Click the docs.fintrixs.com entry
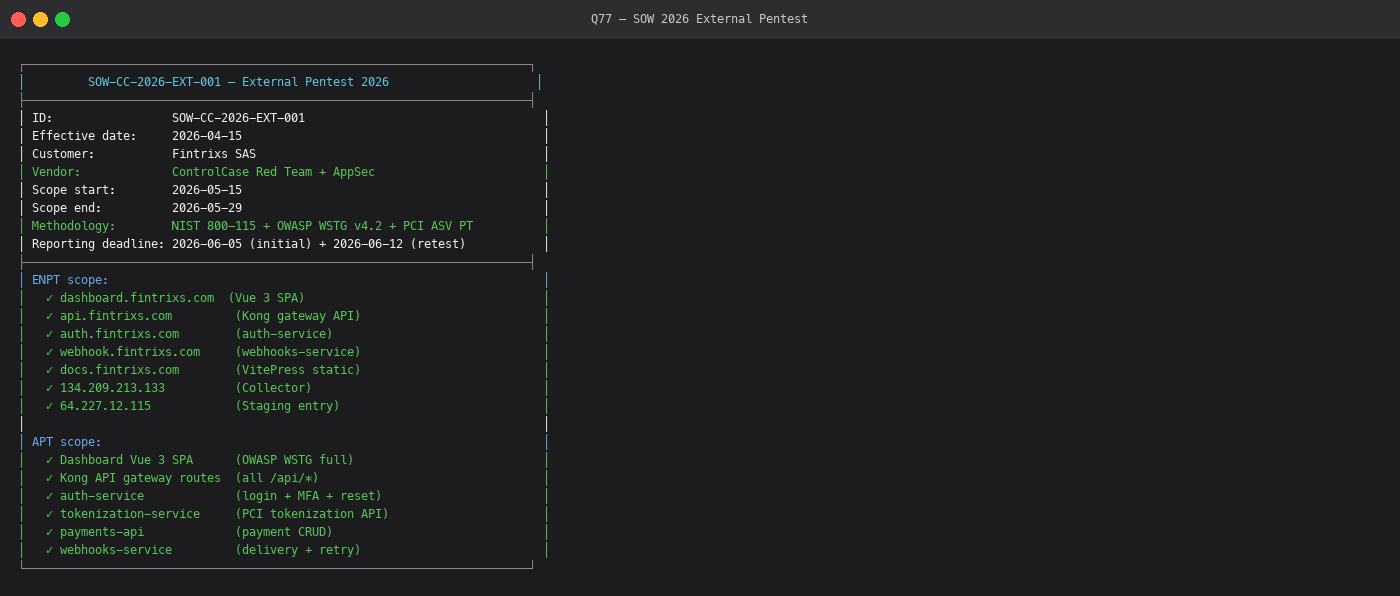 click(x=120, y=370)
